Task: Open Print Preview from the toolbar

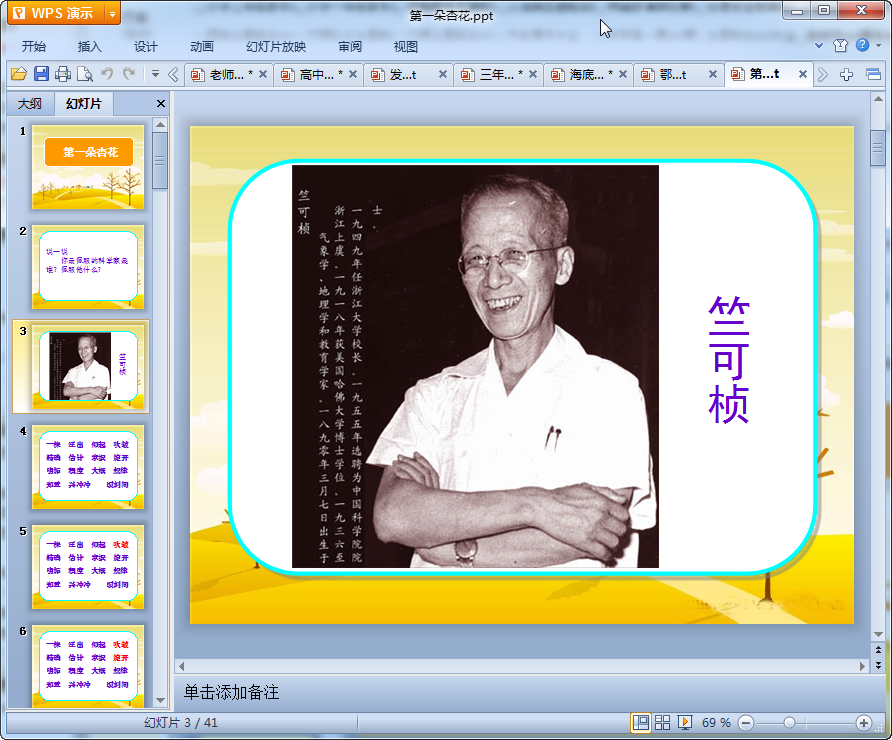Action: coord(85,74)
